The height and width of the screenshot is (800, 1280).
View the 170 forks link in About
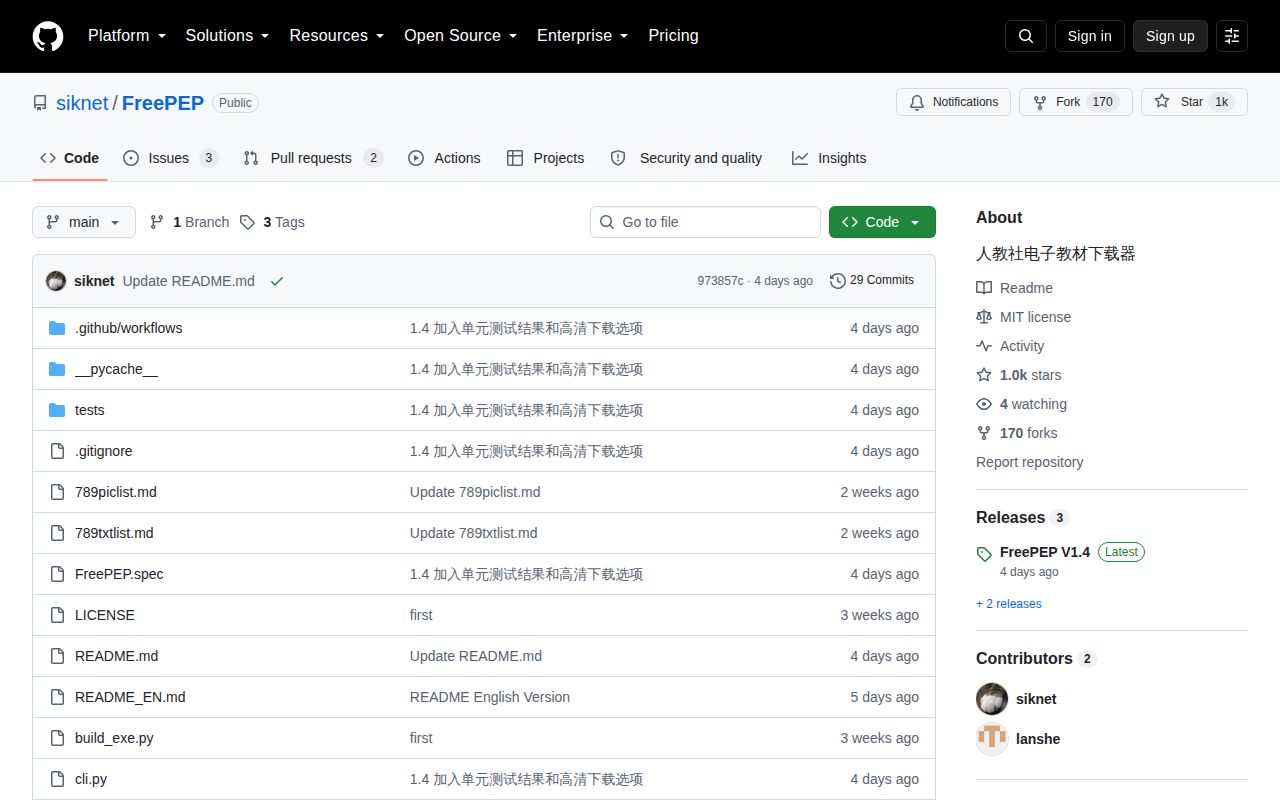(x=1016, y=433)
